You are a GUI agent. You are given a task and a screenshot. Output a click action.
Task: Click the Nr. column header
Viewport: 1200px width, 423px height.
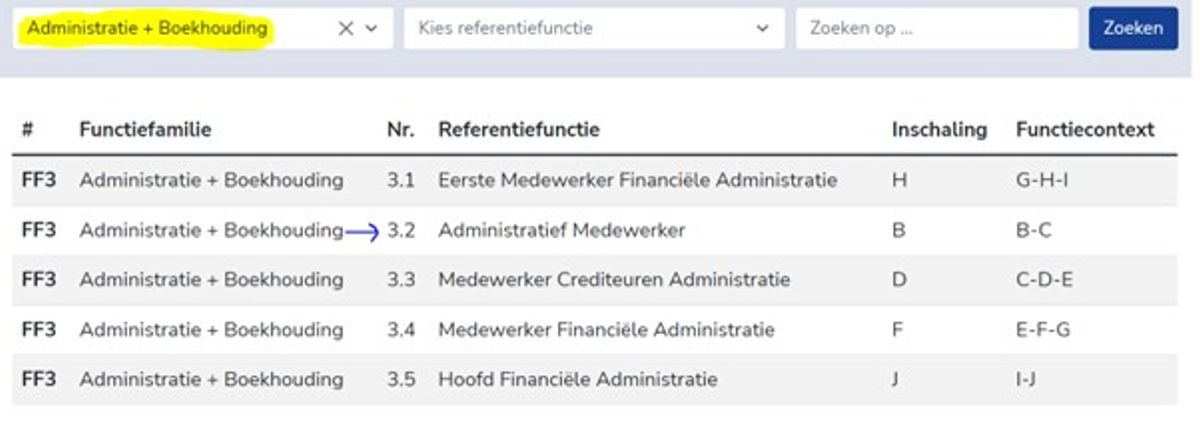click(x=400, y=130)
